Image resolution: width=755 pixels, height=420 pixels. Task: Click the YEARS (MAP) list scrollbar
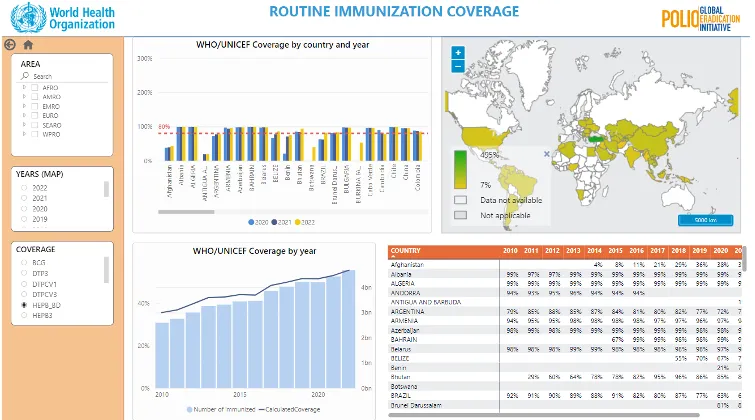[106, 189]
